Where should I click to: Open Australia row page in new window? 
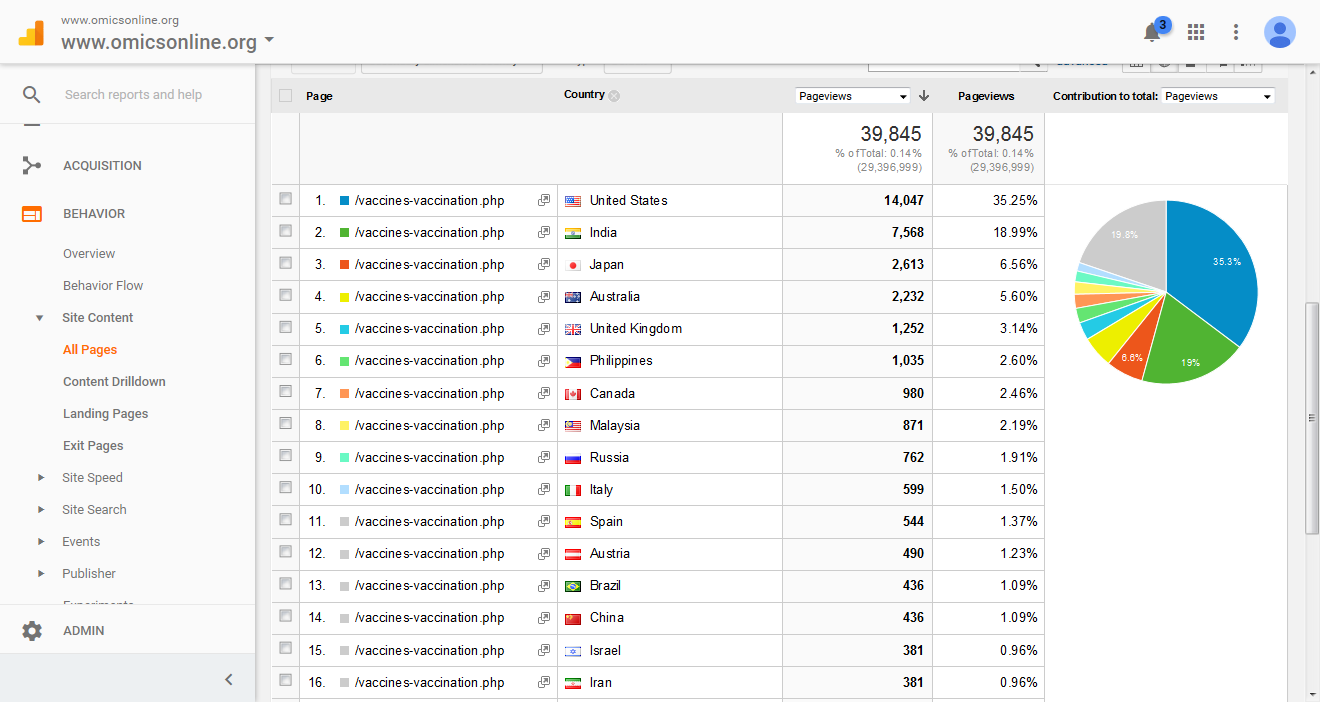[543, 296]
